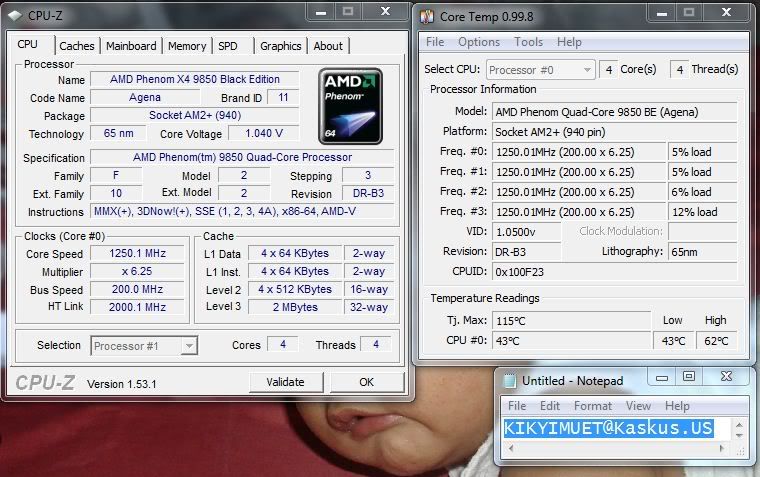Maximize the Notepad window
This screenshot has width=760, height=477.
pyautogui.click(x=689, y=376)
